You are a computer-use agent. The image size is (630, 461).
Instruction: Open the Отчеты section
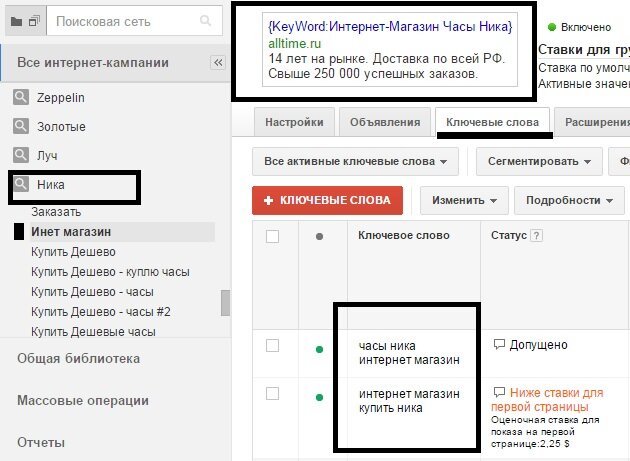41,443
